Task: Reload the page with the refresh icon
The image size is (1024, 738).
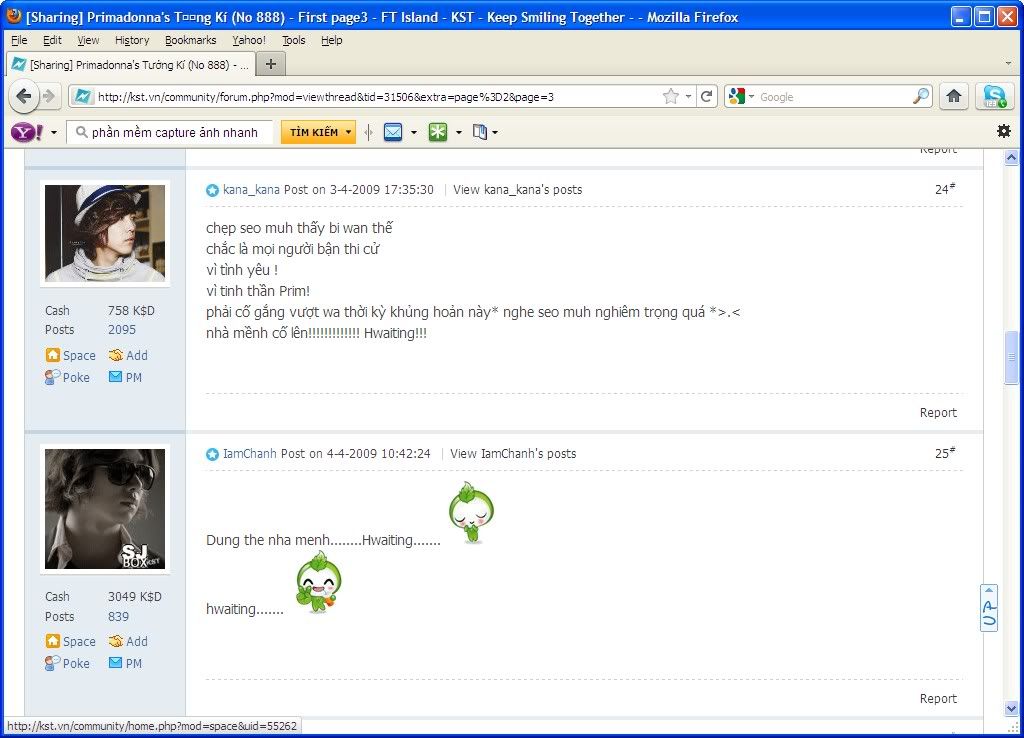Action: [706, 97]
